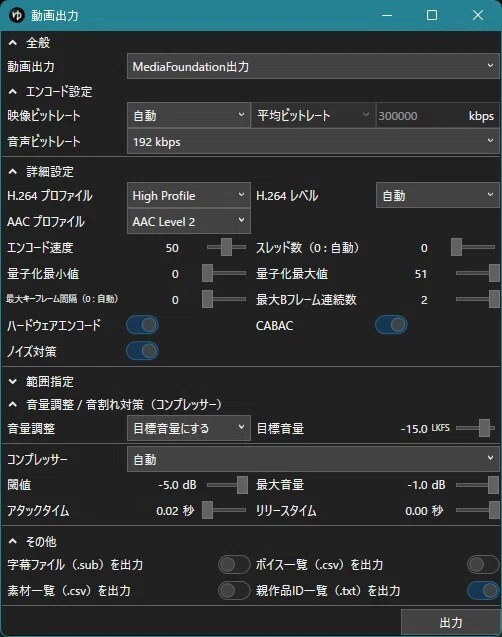Open the H.264 レベル 自動 dropdown
Viewport: 502px width, 637px height.
(437, 195)
